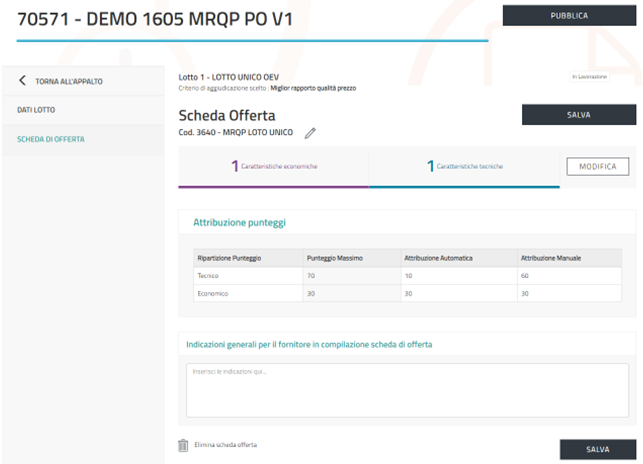The height and width of the screenshot is (464, 643).
Task: Click the Tecnico row's Punteggio Massimo cell
Action: coord(351,275)
